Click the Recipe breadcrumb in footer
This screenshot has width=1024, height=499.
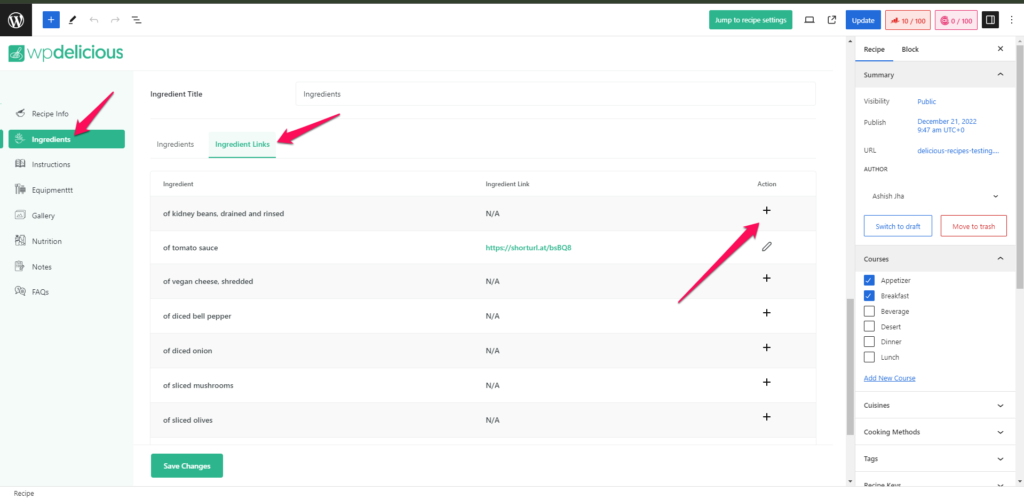(x=24, y=493)
